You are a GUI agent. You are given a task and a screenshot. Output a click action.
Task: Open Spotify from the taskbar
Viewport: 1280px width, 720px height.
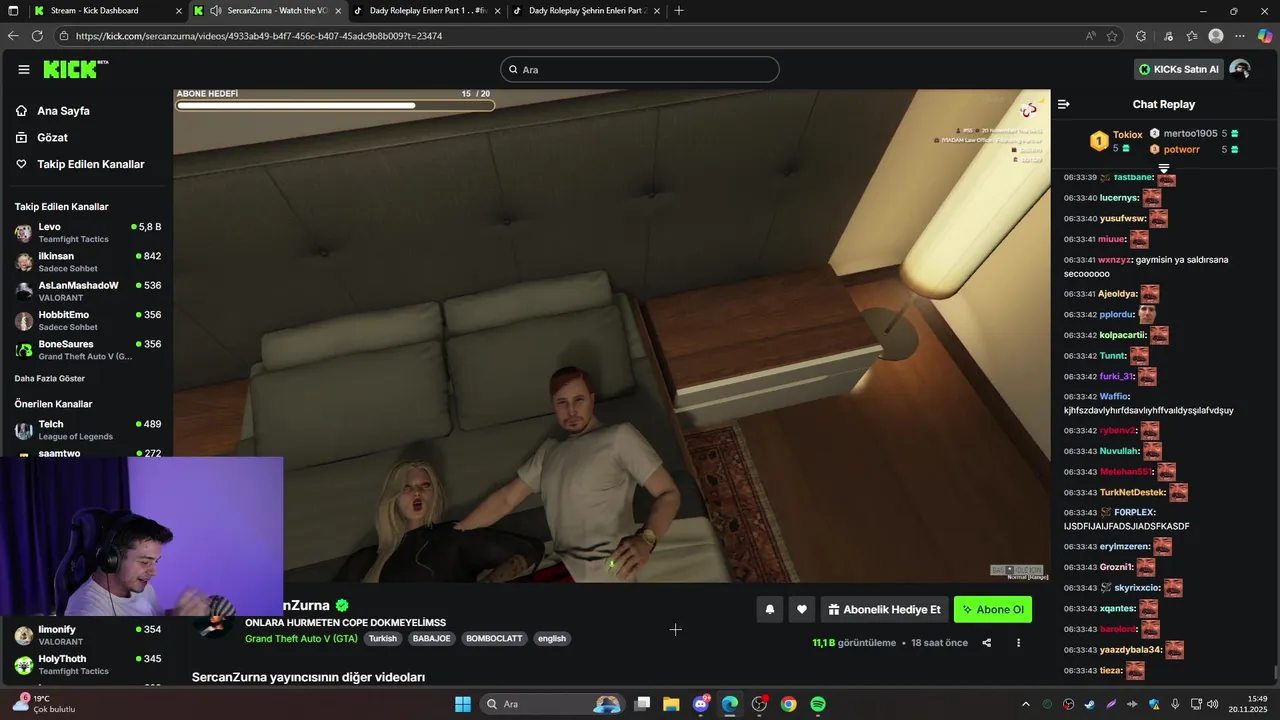[x=818, y=704]
